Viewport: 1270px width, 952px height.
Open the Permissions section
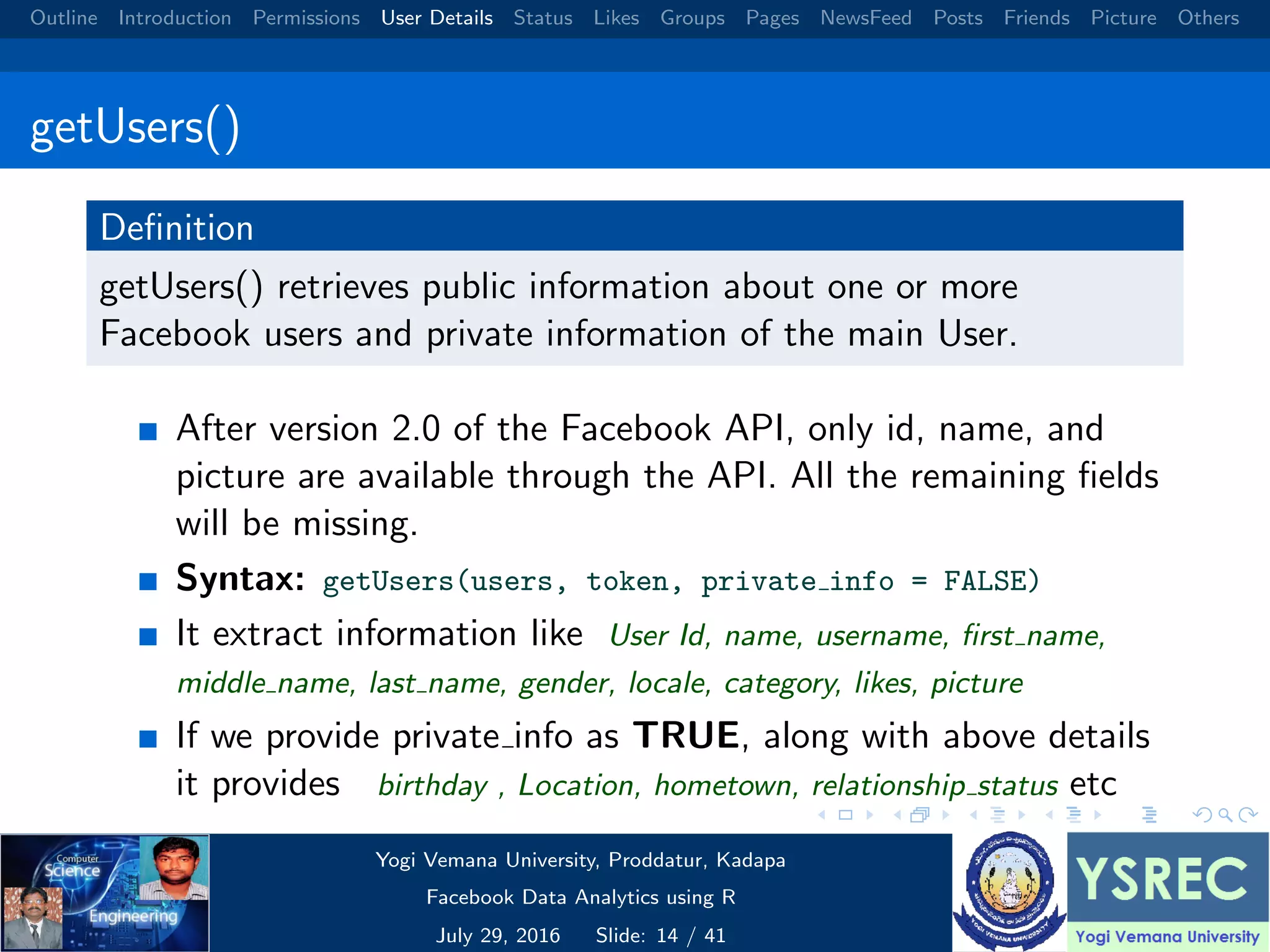[x=306, y=18]
